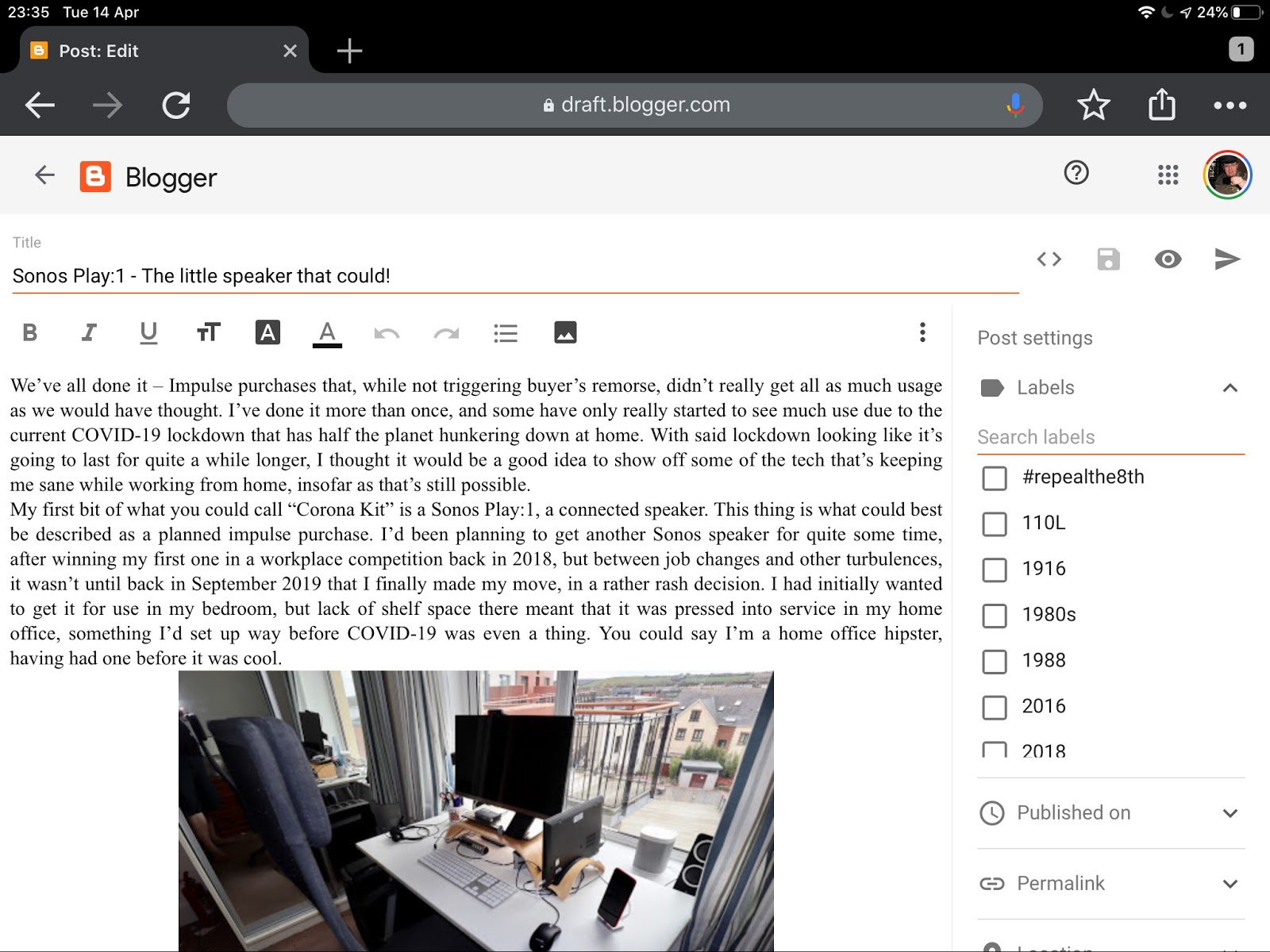Screen dimensions: 1270x952
Task: Preview the post
Action: point(1168,259)
